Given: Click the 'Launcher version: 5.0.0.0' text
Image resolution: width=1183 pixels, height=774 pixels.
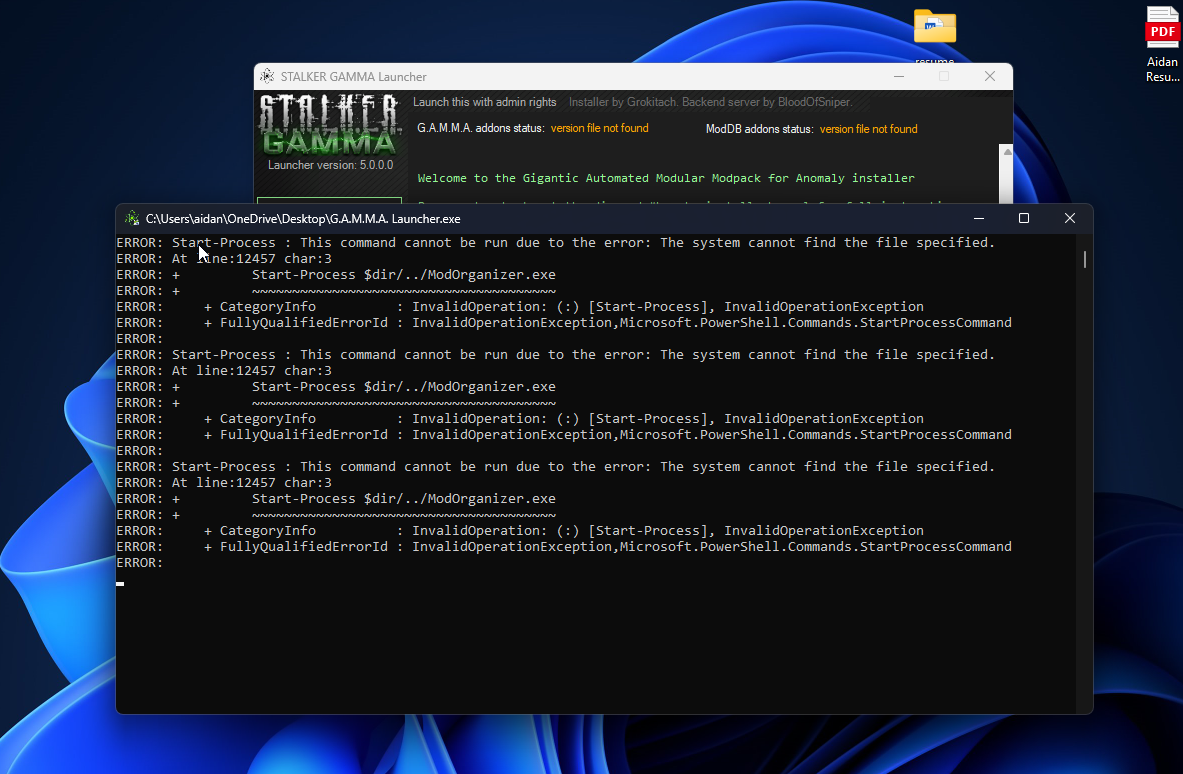Looking at the screenshot, I should [x=330, y=164].
